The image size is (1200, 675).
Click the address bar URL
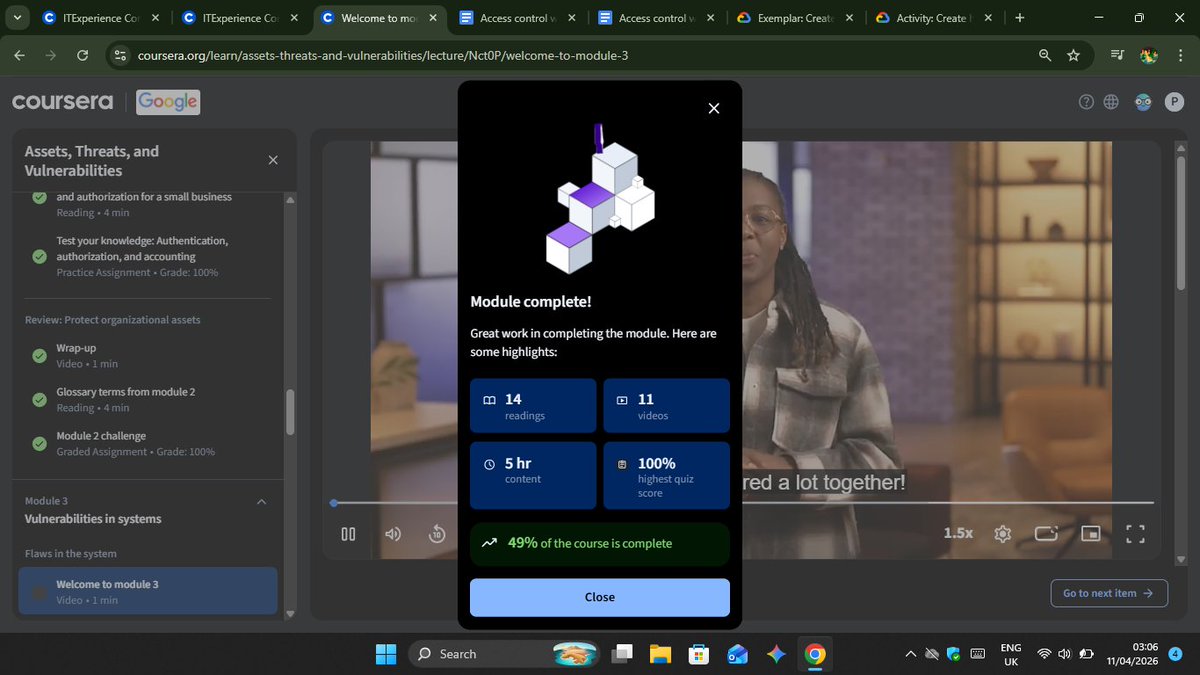click(x=382, y=56)
